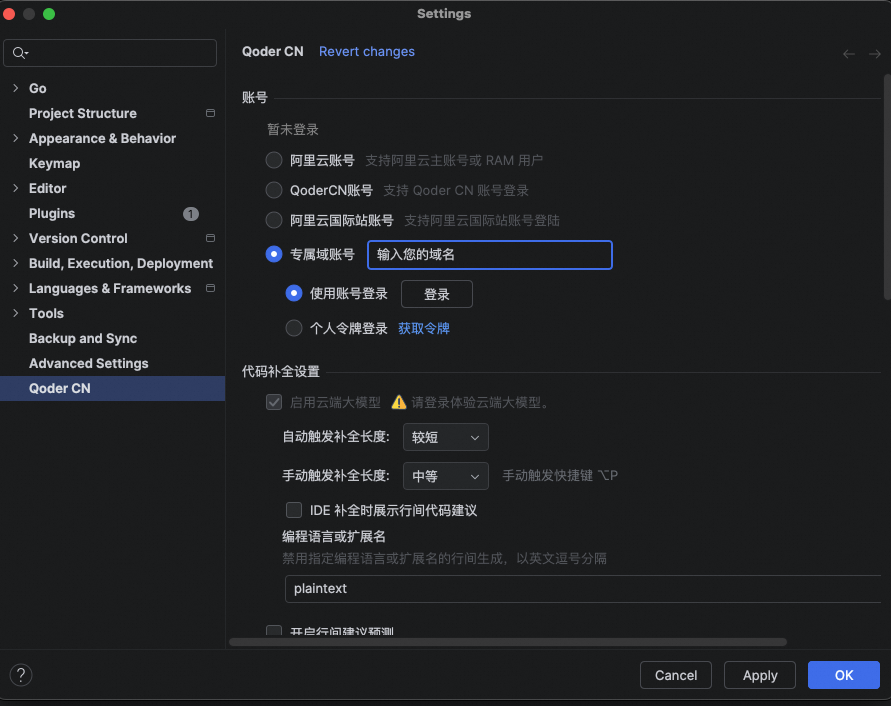The width and height of the screenshot is (891, 706).
Task: Open Plugins settings page
Action: [52, 213]
